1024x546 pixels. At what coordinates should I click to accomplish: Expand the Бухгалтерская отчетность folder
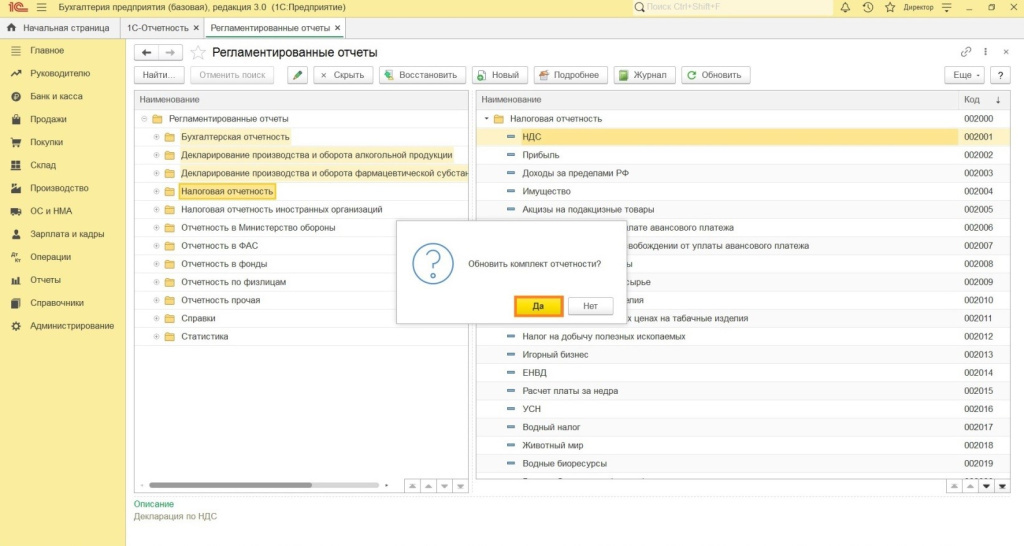(x=156, y=137)
